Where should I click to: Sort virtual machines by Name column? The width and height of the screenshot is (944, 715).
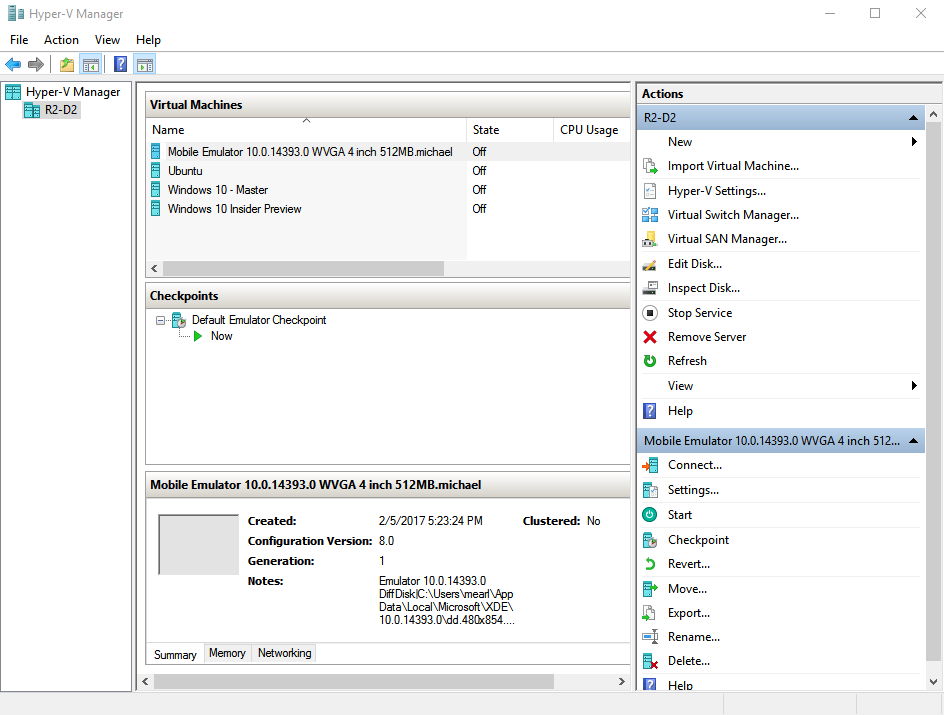point(306,129)
